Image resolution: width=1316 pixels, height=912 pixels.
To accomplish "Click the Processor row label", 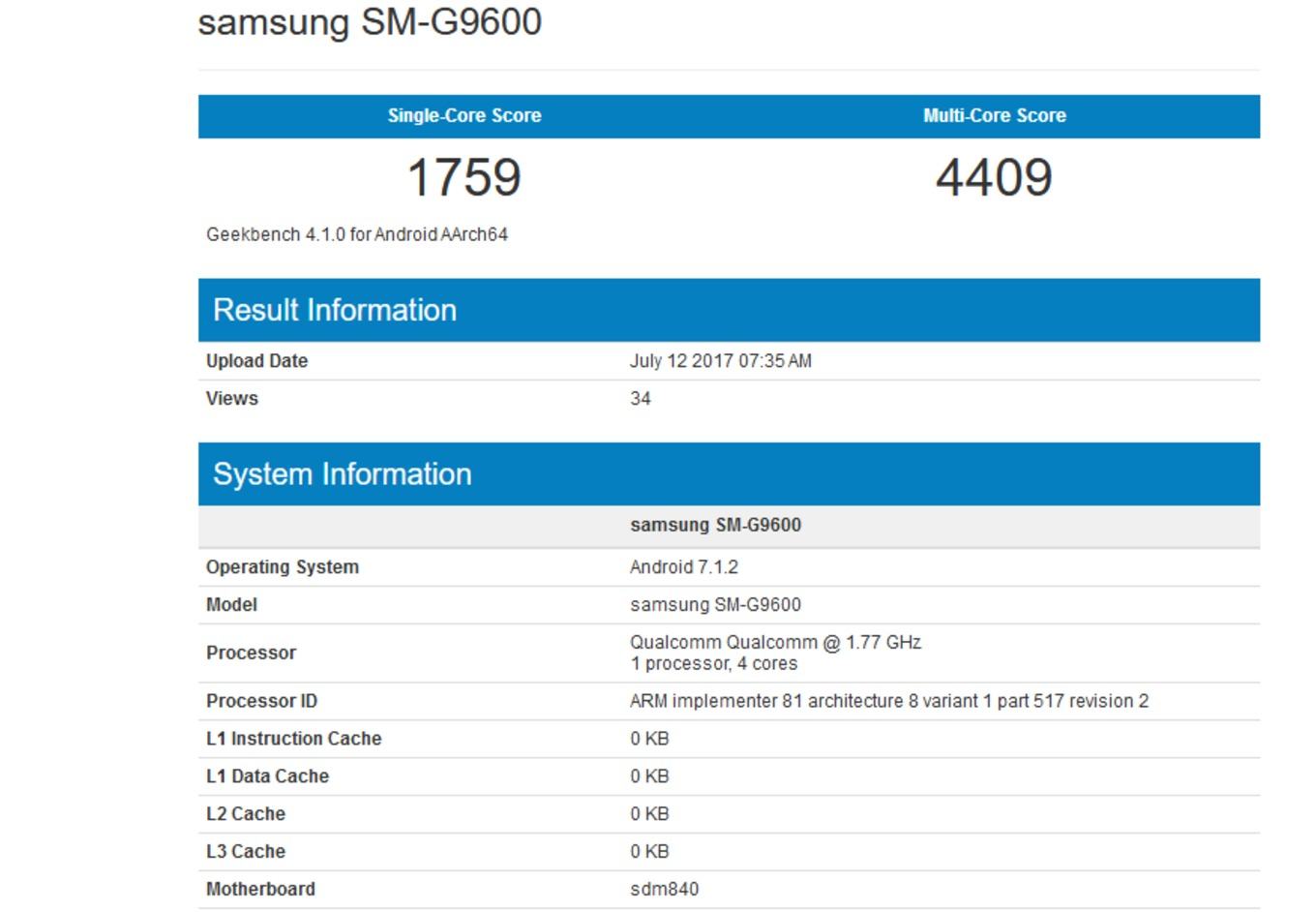I will click(251, 653).
